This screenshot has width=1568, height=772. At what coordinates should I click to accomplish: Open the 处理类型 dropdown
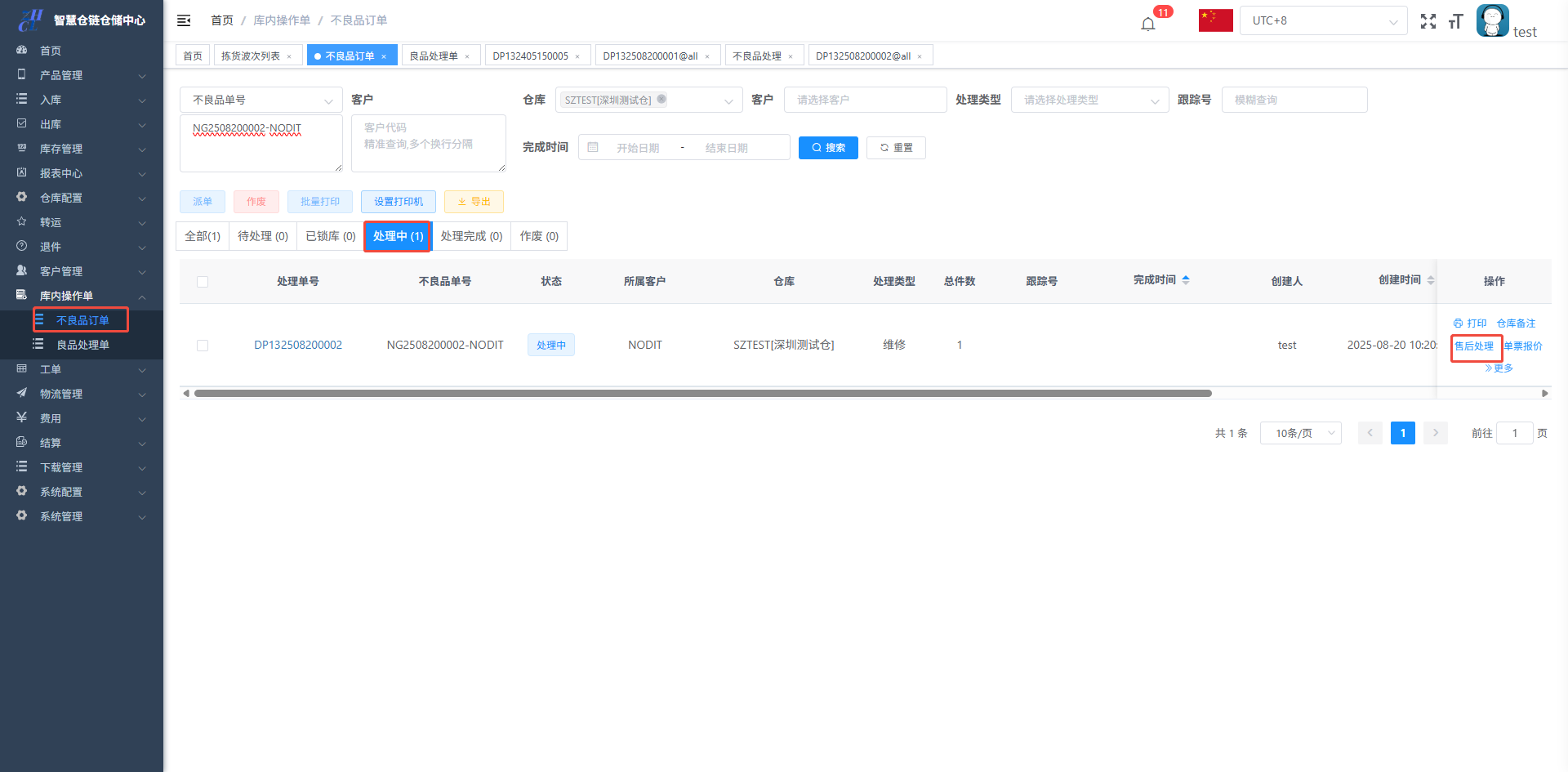point(1089,100)
